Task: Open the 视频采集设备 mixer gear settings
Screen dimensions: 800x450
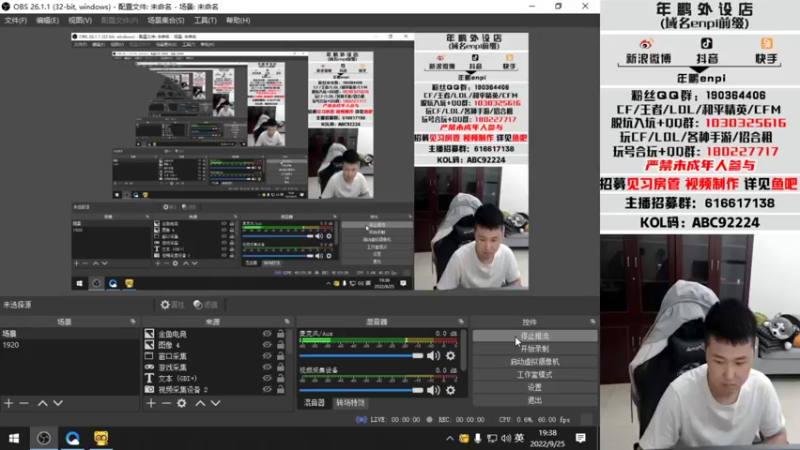Action: coord(451,390)
